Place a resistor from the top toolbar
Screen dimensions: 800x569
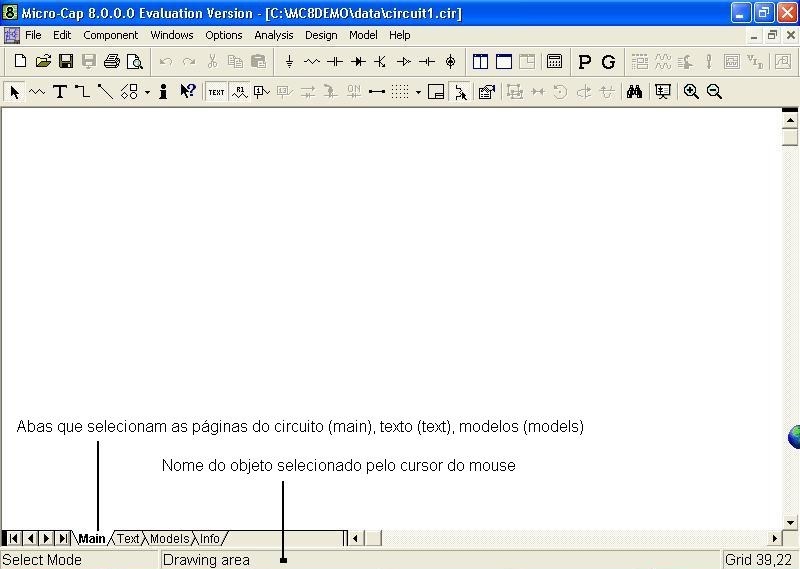312,62
